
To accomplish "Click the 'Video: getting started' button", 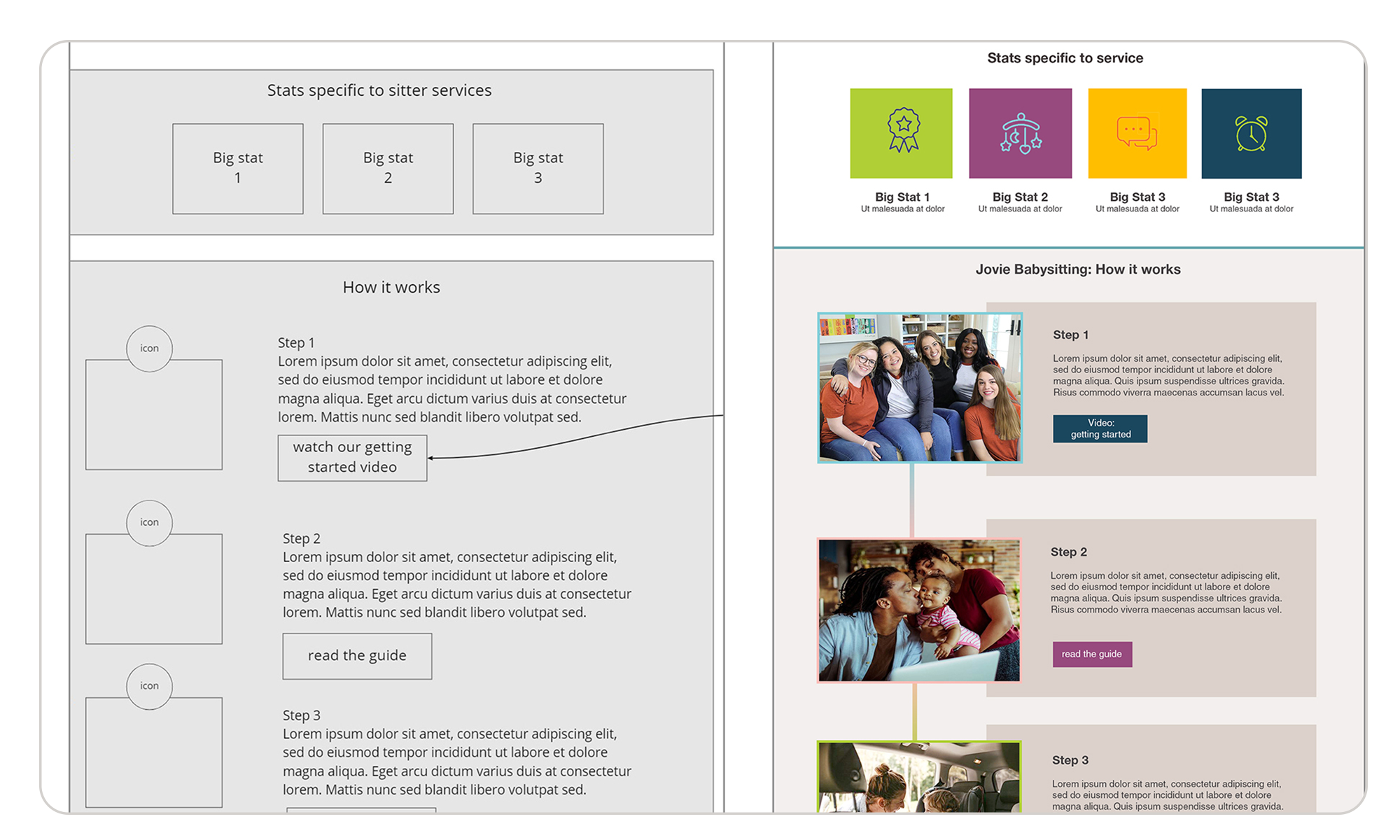I will pos(1100,428).
